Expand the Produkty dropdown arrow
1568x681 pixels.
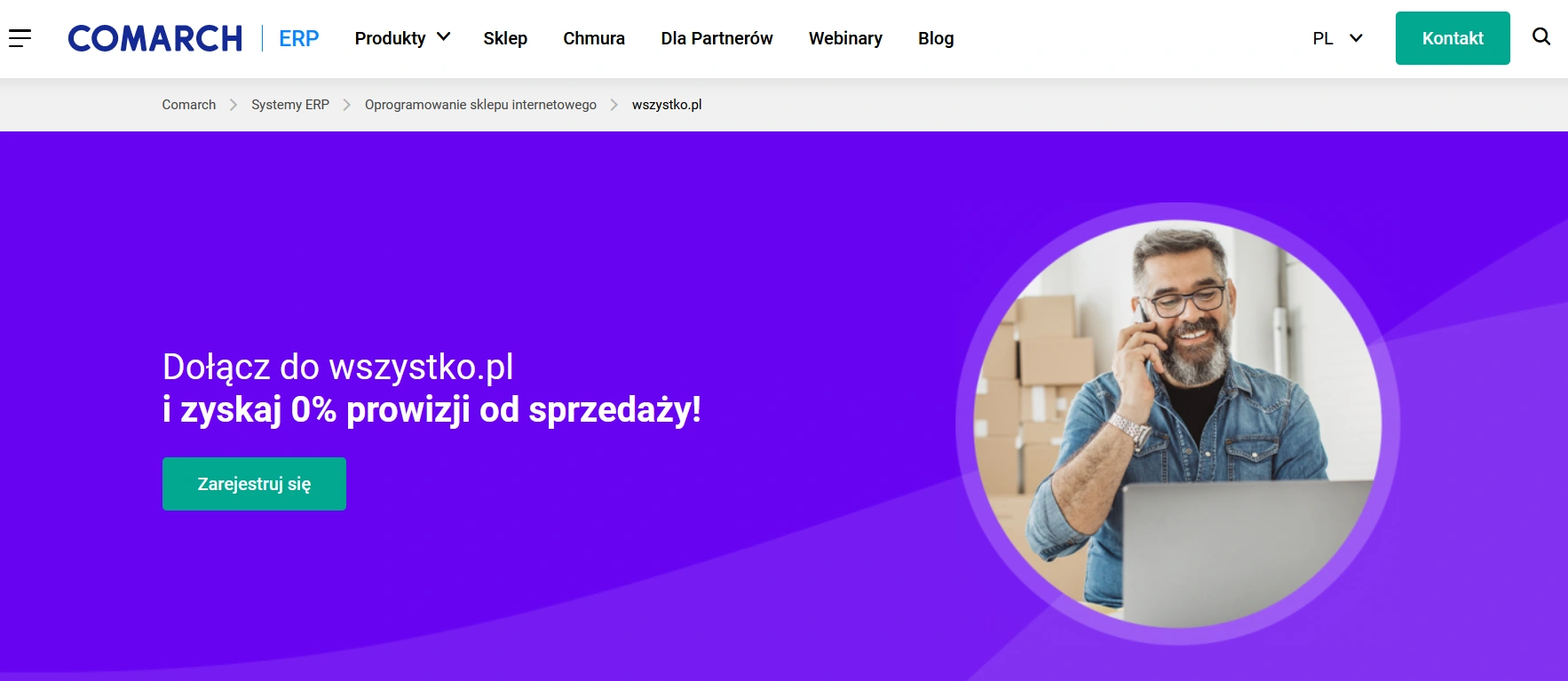point(444,37)
